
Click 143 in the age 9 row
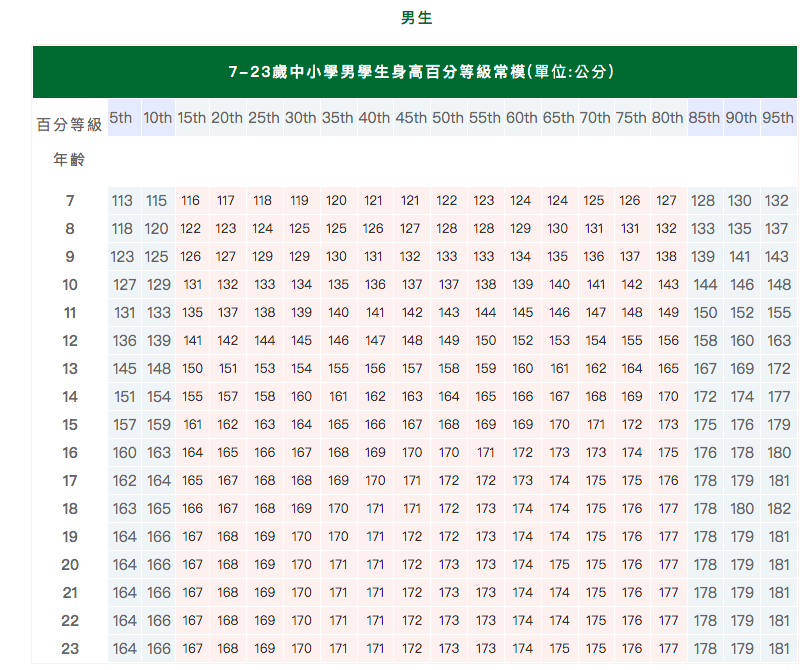point(777,257)
